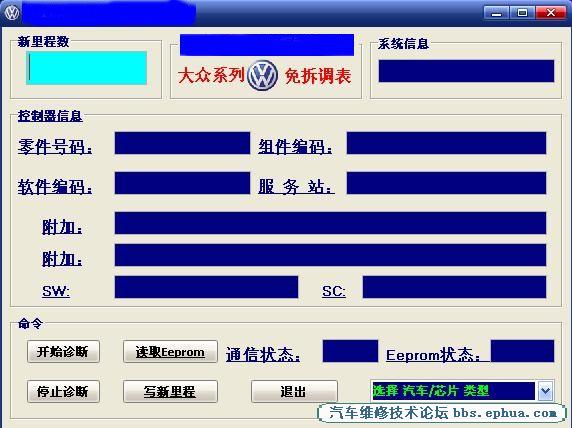
Task: Click the 通信状态 status box
Action: 350,351
